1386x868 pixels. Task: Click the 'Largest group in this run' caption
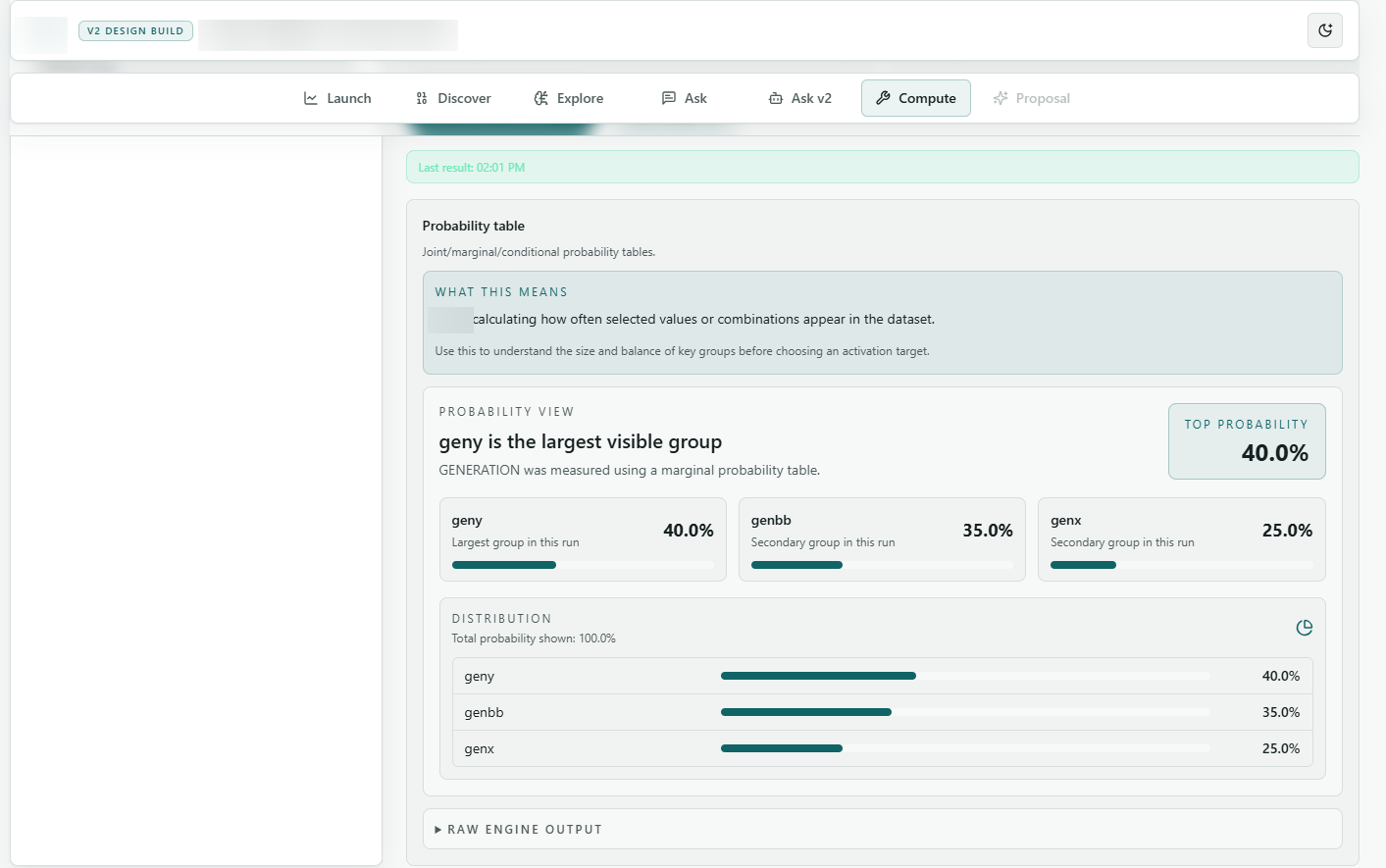pos(515,542)
